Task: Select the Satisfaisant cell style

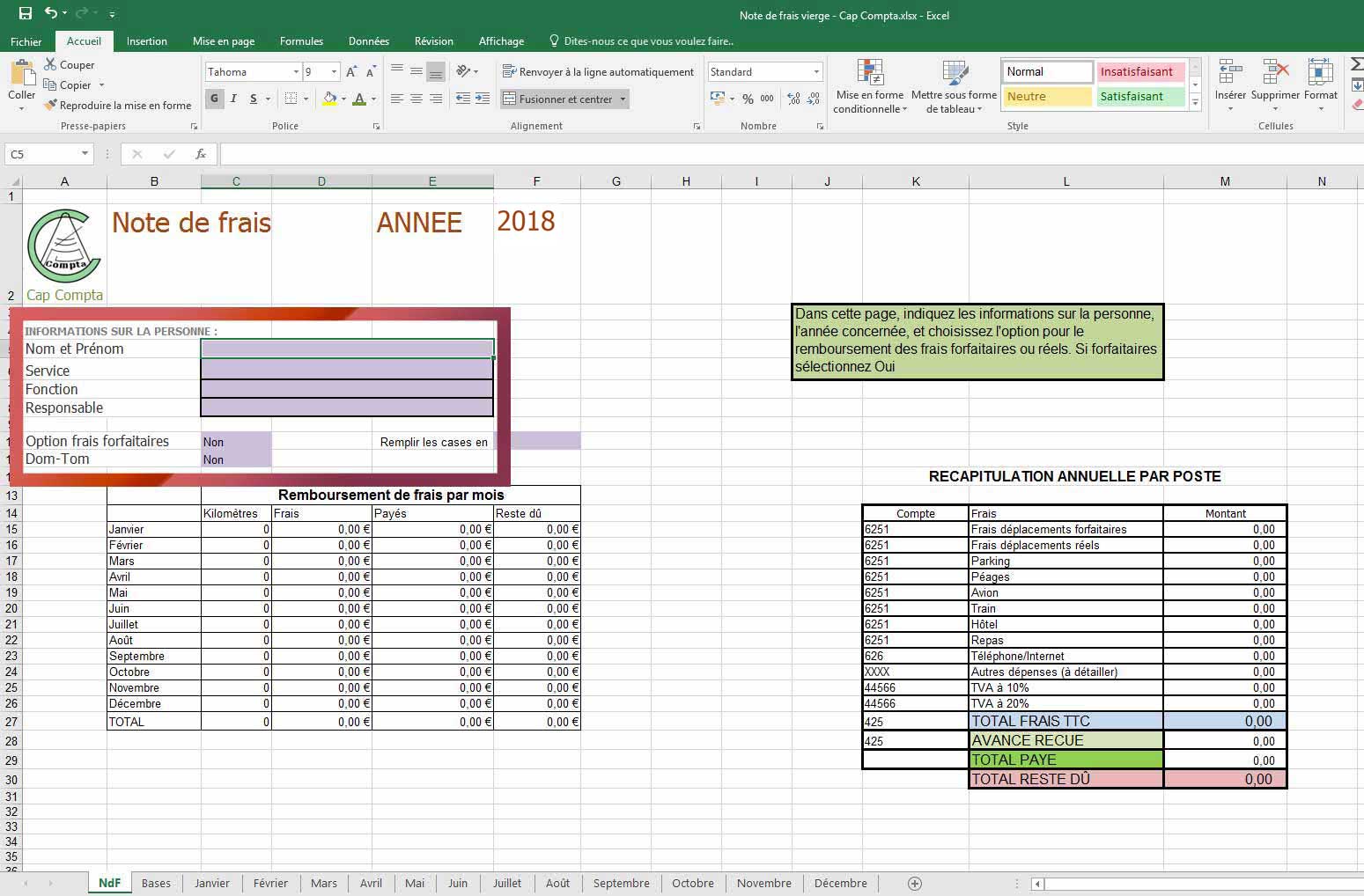Action: coord(1140,96)
